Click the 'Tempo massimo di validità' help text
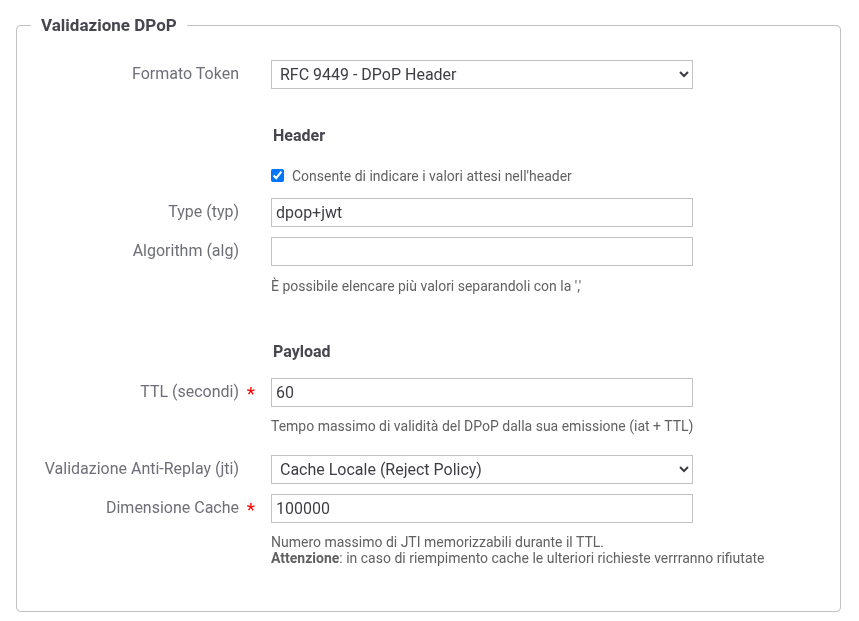This screenshot has height=621, width=859. (x=481, y=426)
